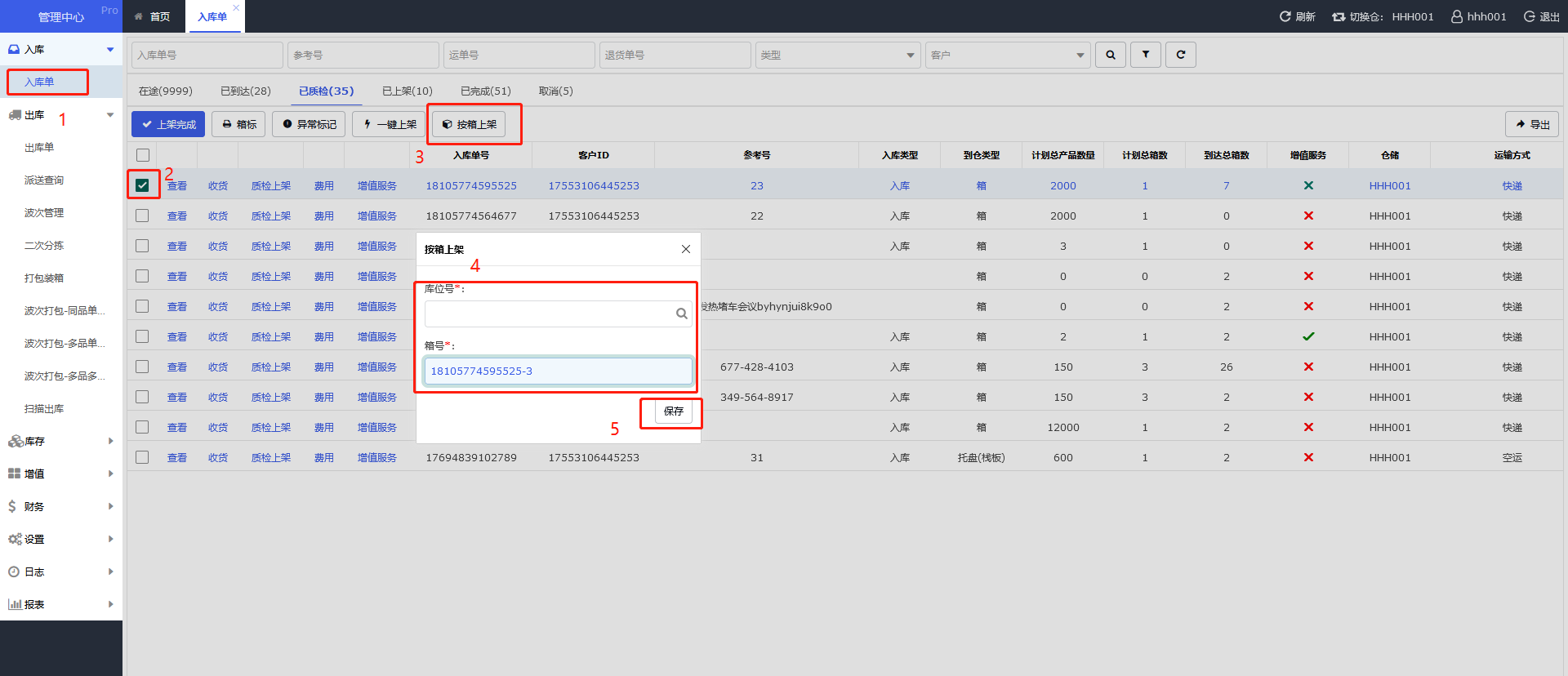Click the 上架完成 button
This screenshot has height=676, width=1568.
168,124
